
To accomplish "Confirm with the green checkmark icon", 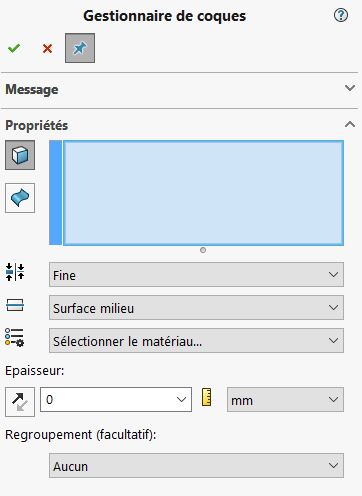I will pyautogui.click(x=14, y=48).
